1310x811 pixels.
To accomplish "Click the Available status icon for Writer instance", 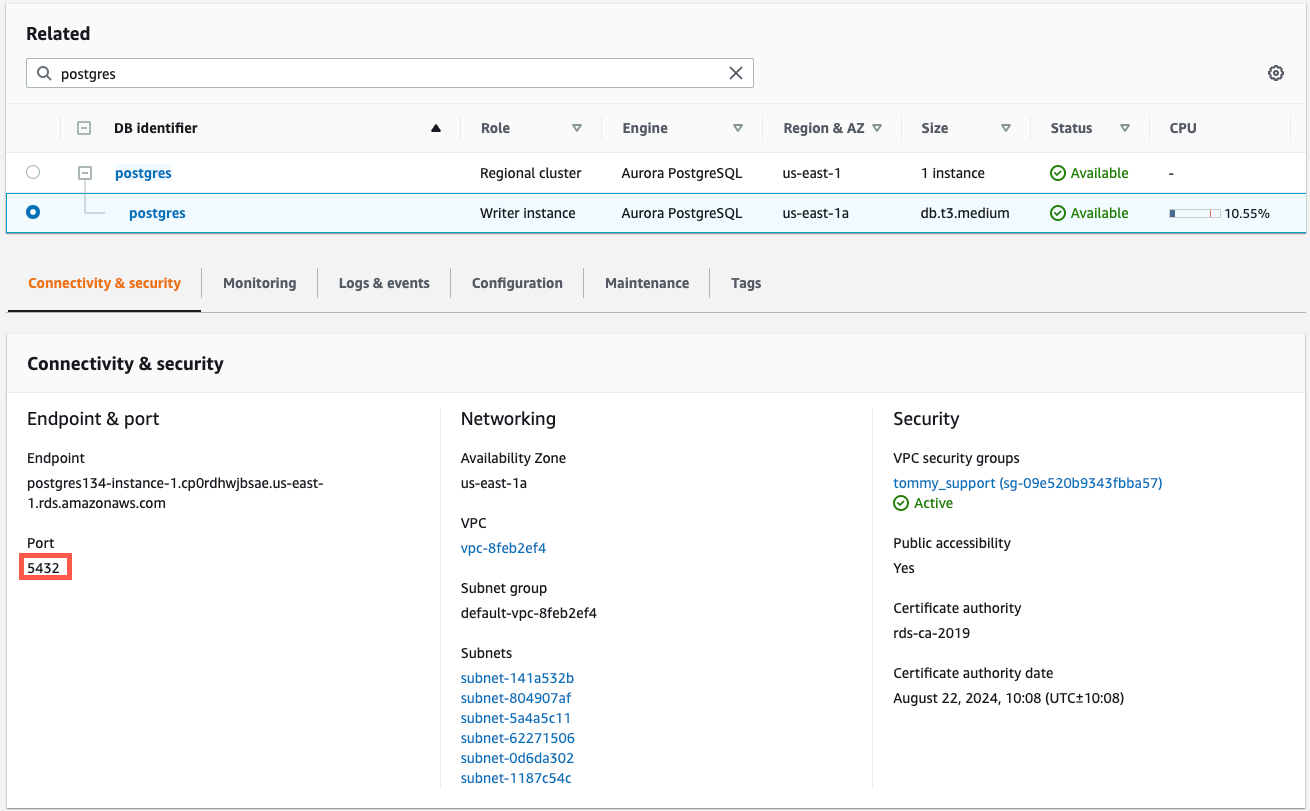I will point(1058,213).
